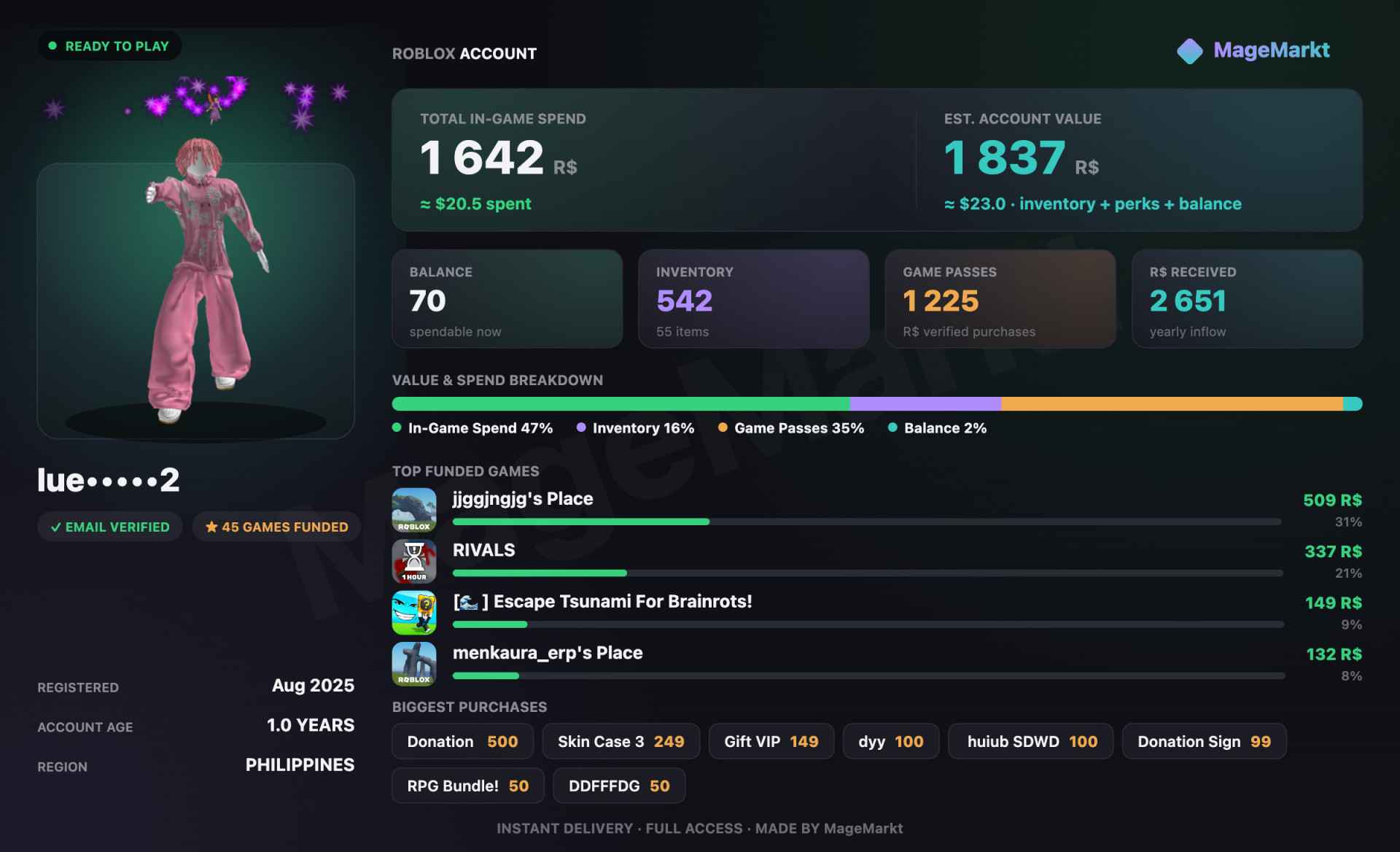
Task: Click the green READY TO PLAY status dot
Action: (52, 46)
